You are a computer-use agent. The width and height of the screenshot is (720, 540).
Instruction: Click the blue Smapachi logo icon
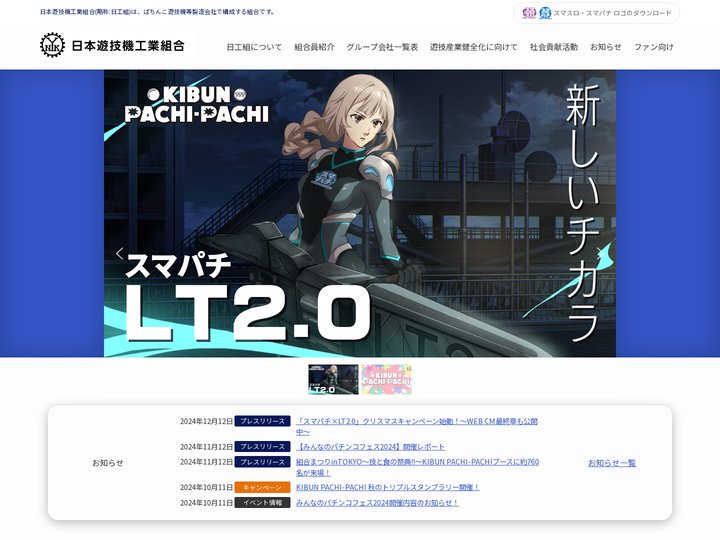[545, 13]
